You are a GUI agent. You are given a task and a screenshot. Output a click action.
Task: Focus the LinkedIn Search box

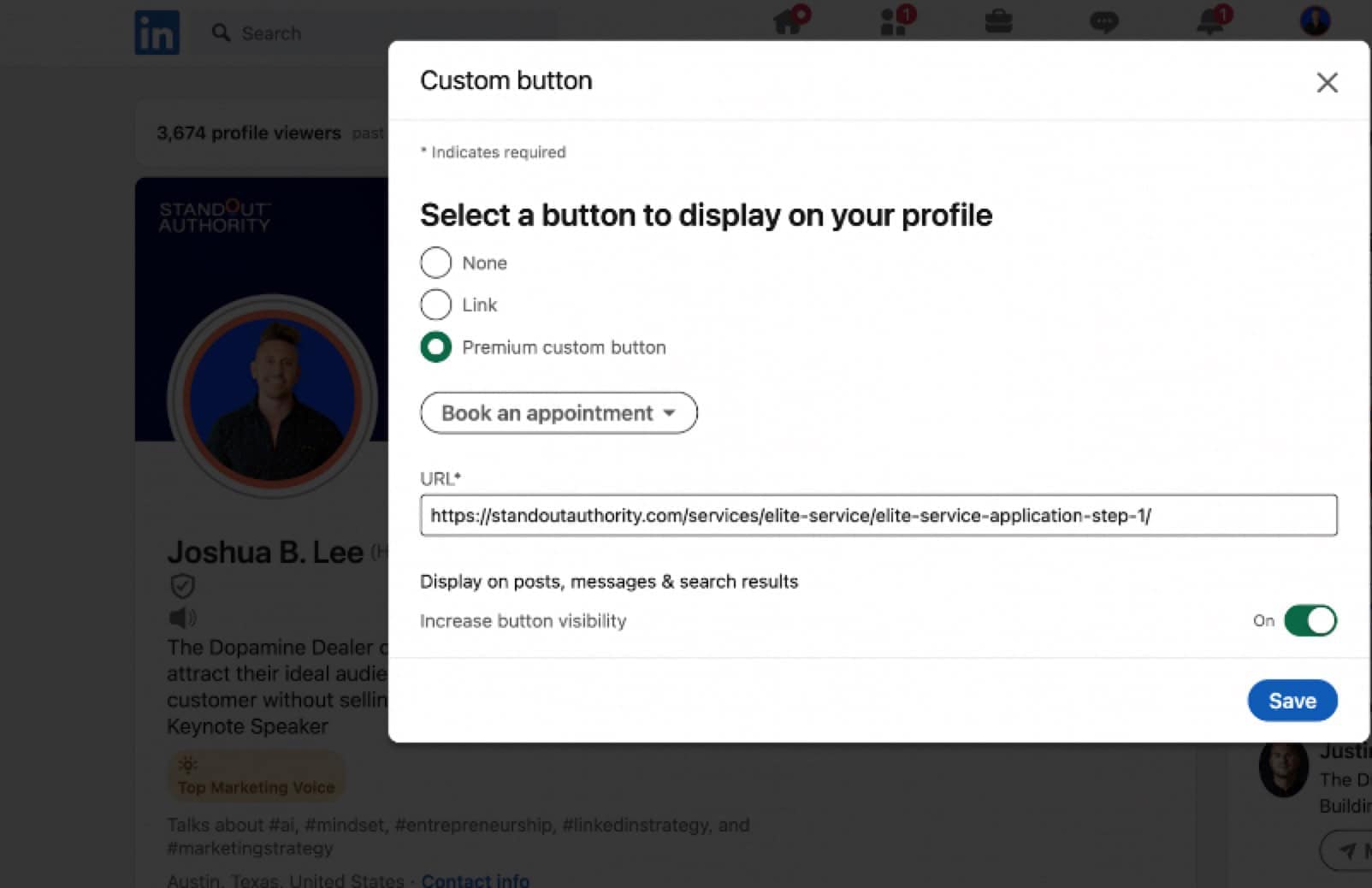[x=376, y=33]
